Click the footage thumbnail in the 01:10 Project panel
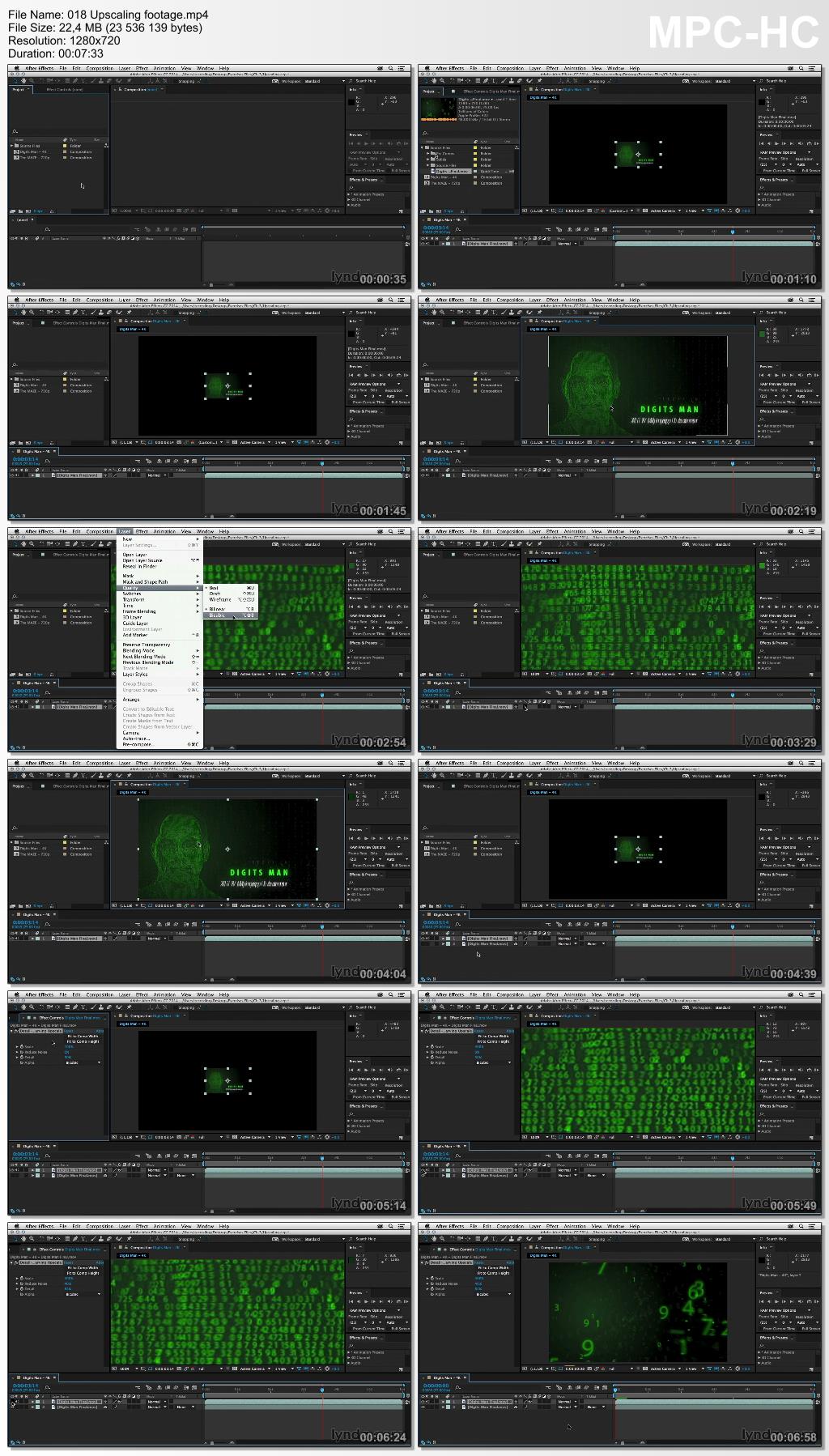Screen dimensions: 829x1456 (x=439, y=109)
